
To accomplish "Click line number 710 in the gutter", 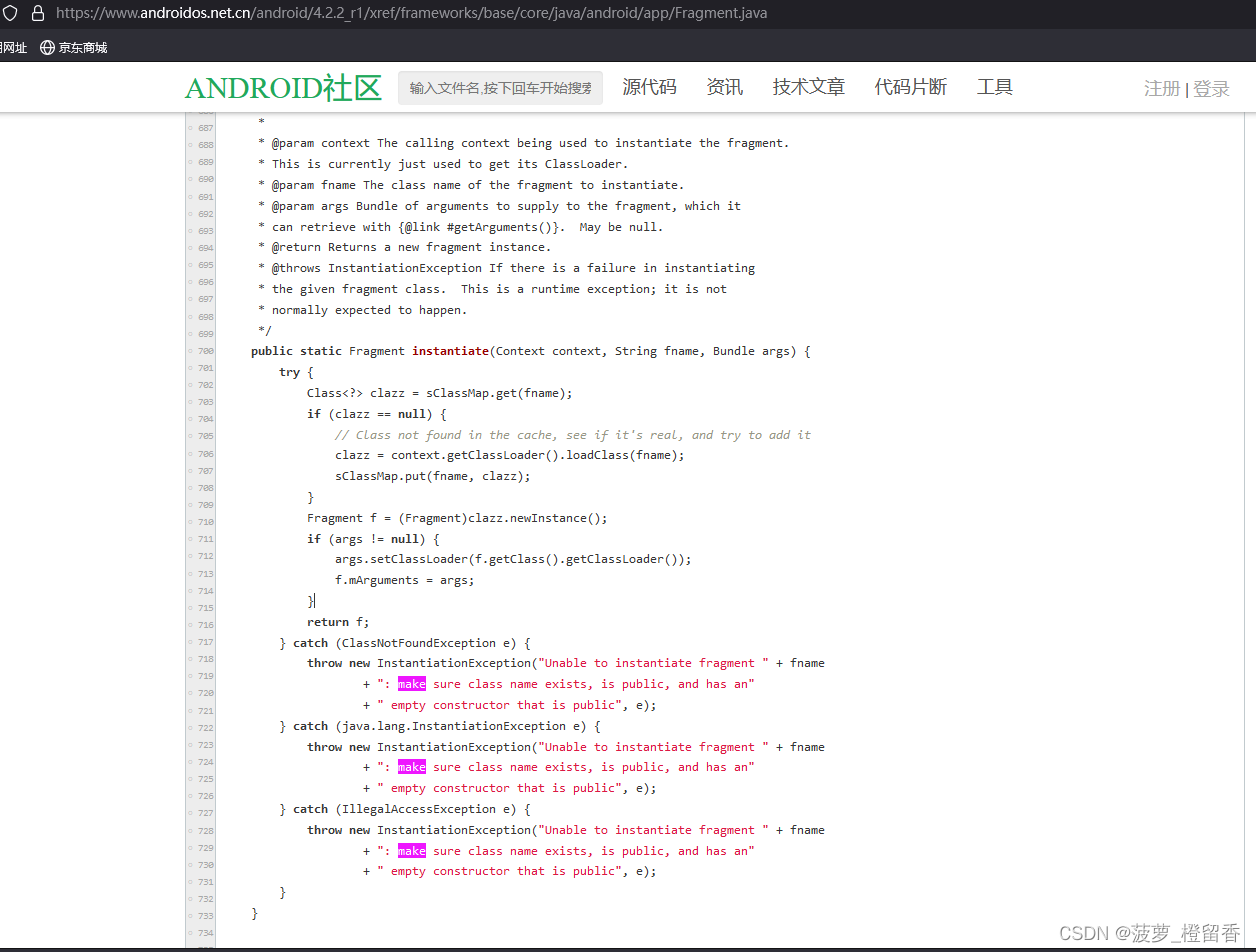I will (205, 522).
